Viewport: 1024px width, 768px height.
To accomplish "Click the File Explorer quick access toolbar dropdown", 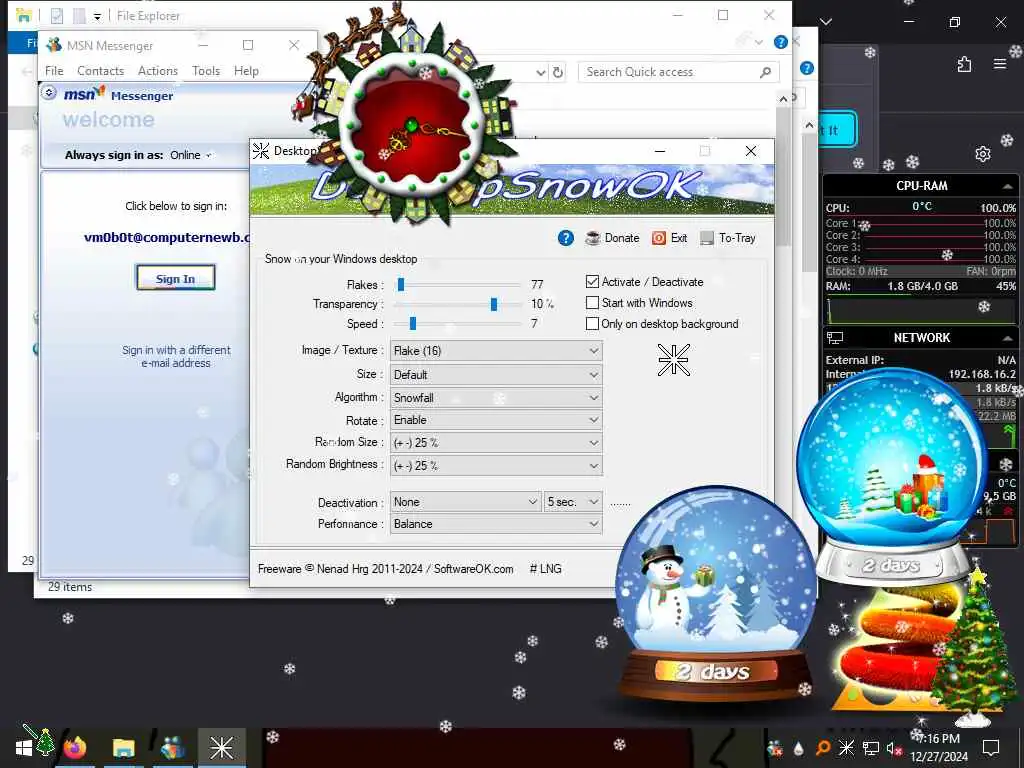I will (97, 16).
